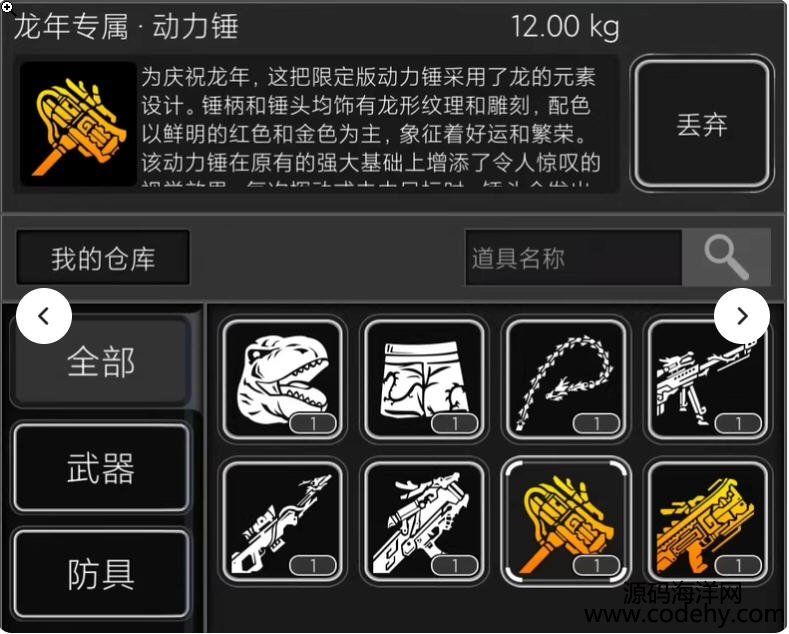Go to next image with right chevron

click(x=742, y=316)
